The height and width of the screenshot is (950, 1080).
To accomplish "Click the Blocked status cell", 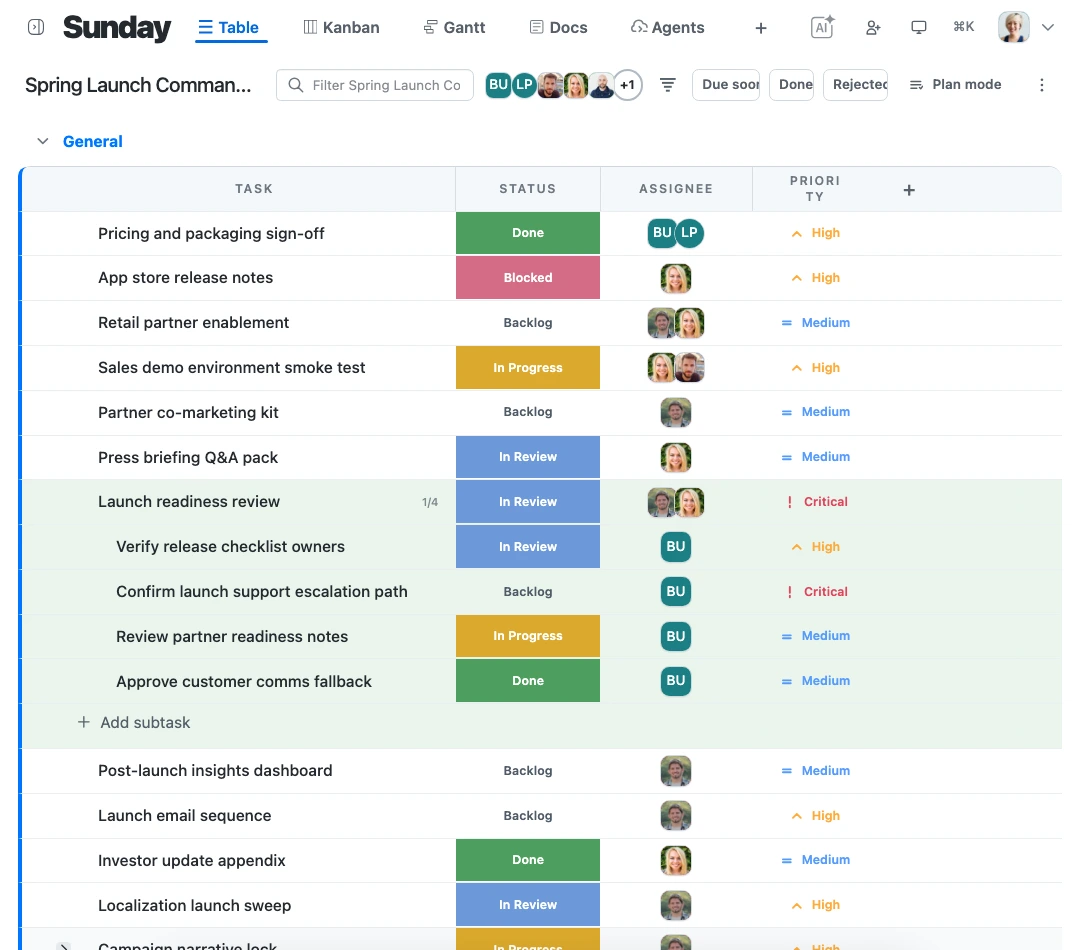I will (x=528, y=278).
